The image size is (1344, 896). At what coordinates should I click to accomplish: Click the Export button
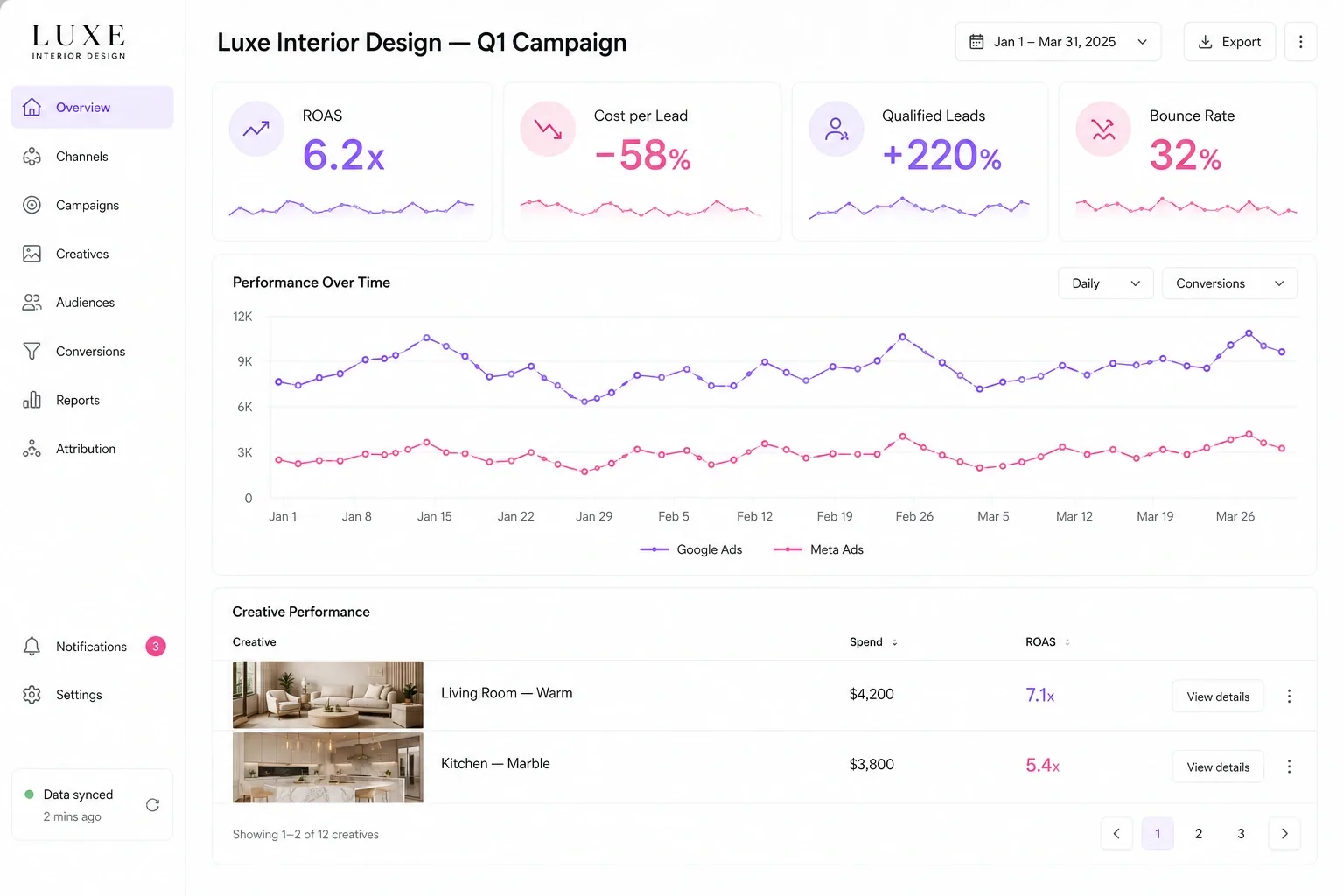pos(1229,42)
